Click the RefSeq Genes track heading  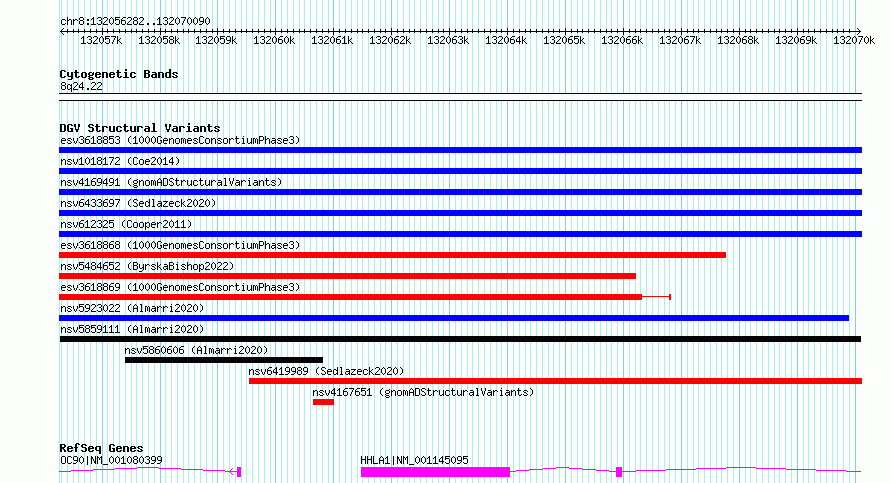(x=101, y=448)
